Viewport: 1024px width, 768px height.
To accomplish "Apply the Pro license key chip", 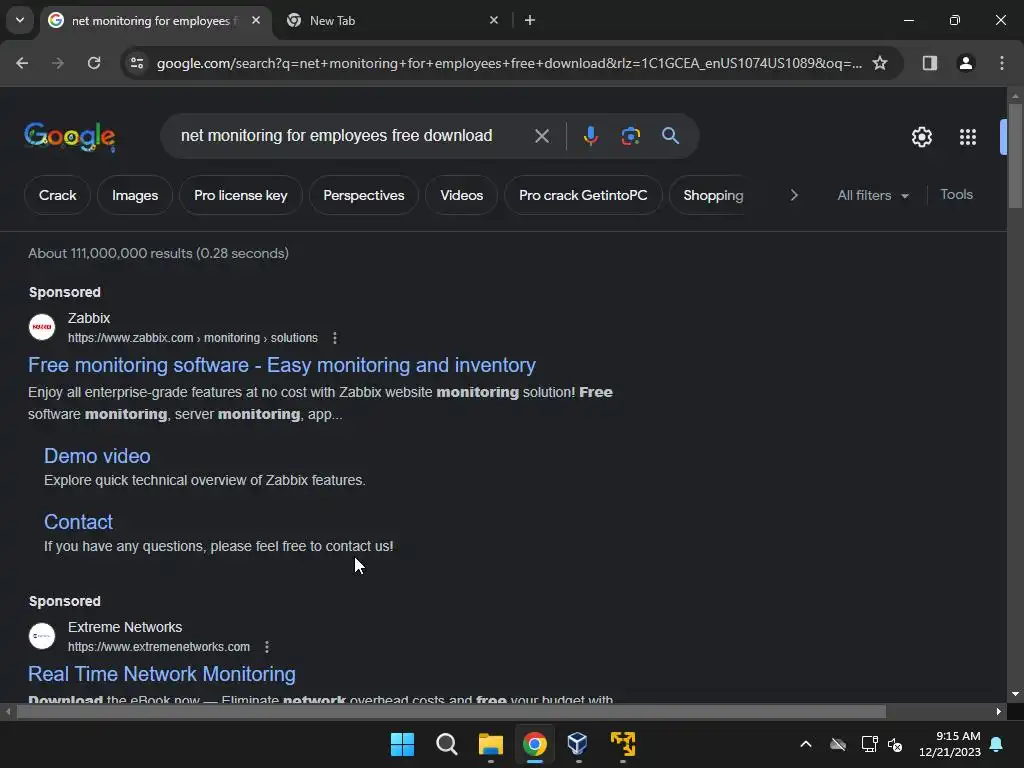I will point(240,195).
